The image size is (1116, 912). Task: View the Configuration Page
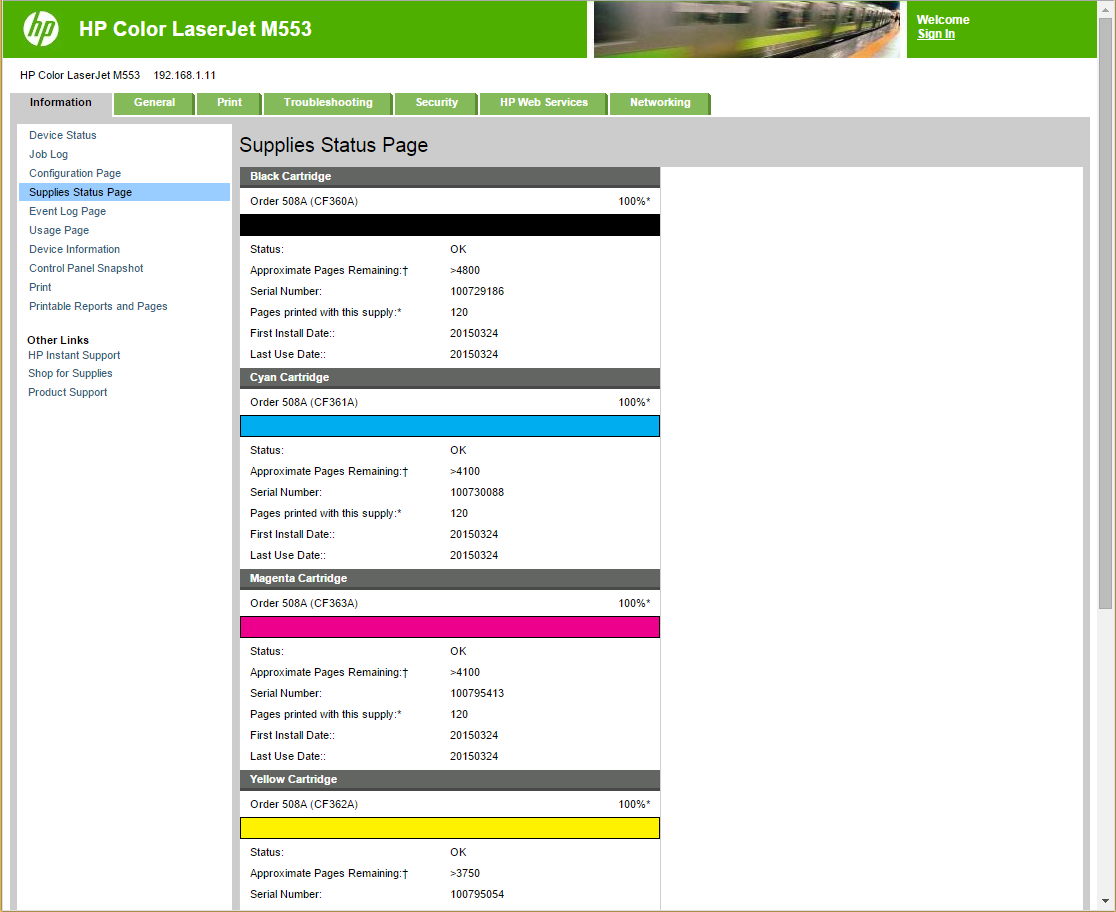click(x=75, y=173)
